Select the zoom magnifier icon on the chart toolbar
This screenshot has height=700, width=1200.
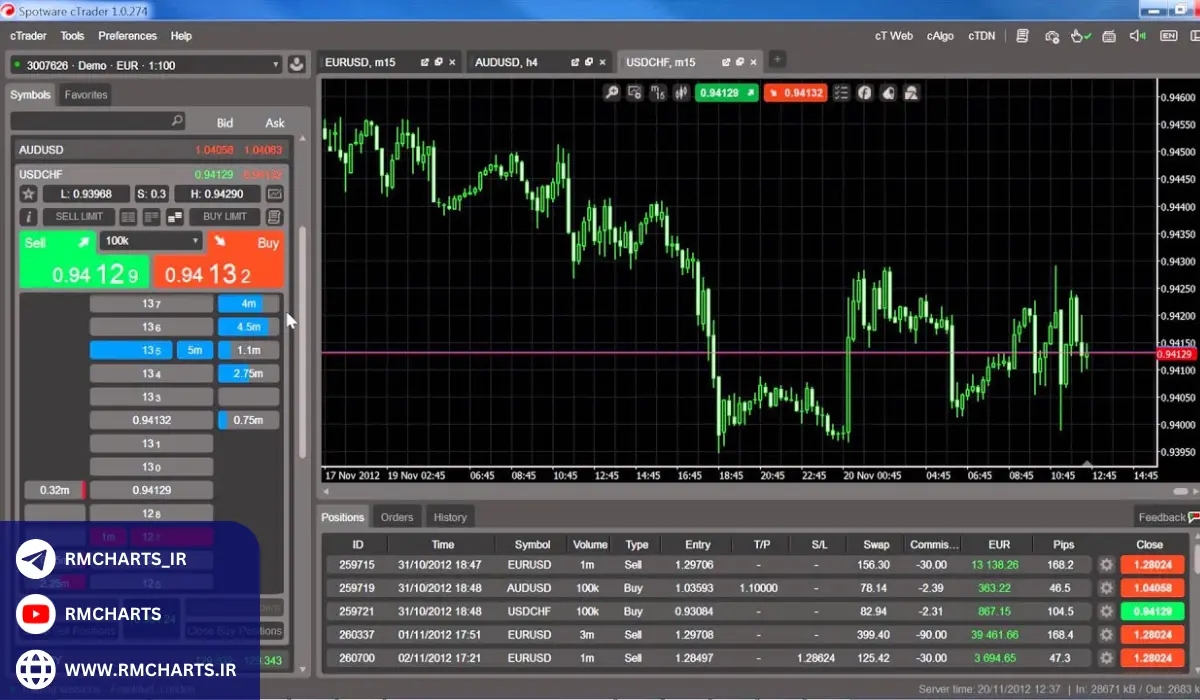click(612, 92)
